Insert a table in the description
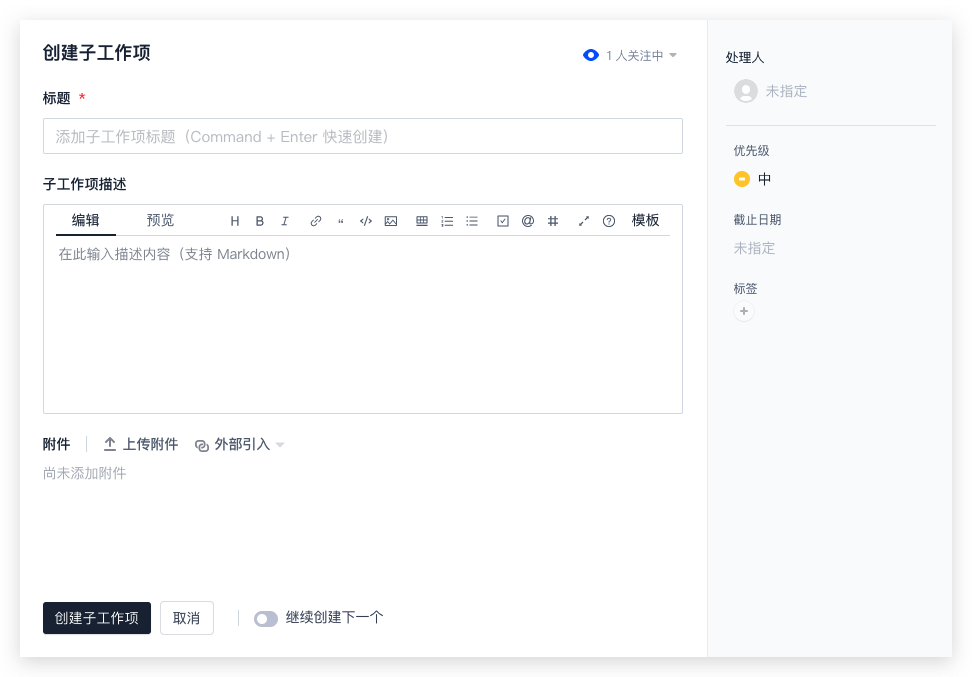The width and height of the screenshot is (972, 677). (x=422, y=221)
